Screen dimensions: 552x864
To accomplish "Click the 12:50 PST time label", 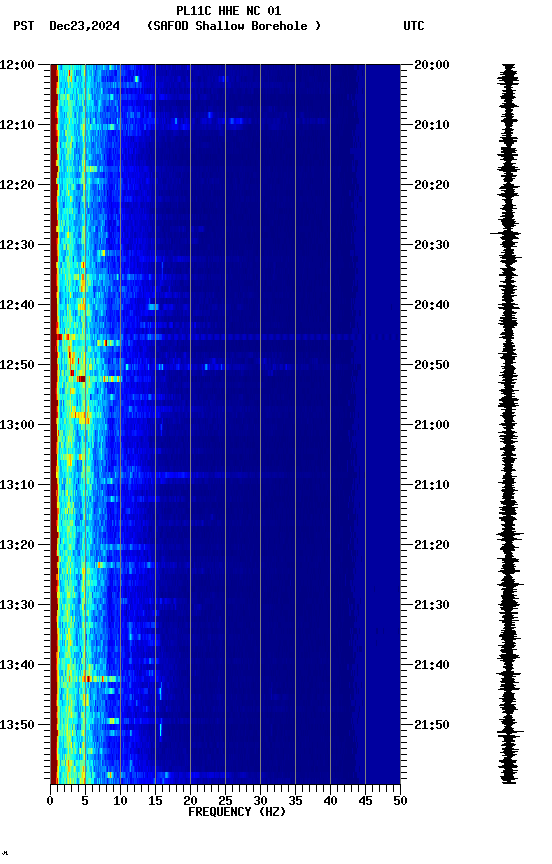I will (x=17, y=365).
